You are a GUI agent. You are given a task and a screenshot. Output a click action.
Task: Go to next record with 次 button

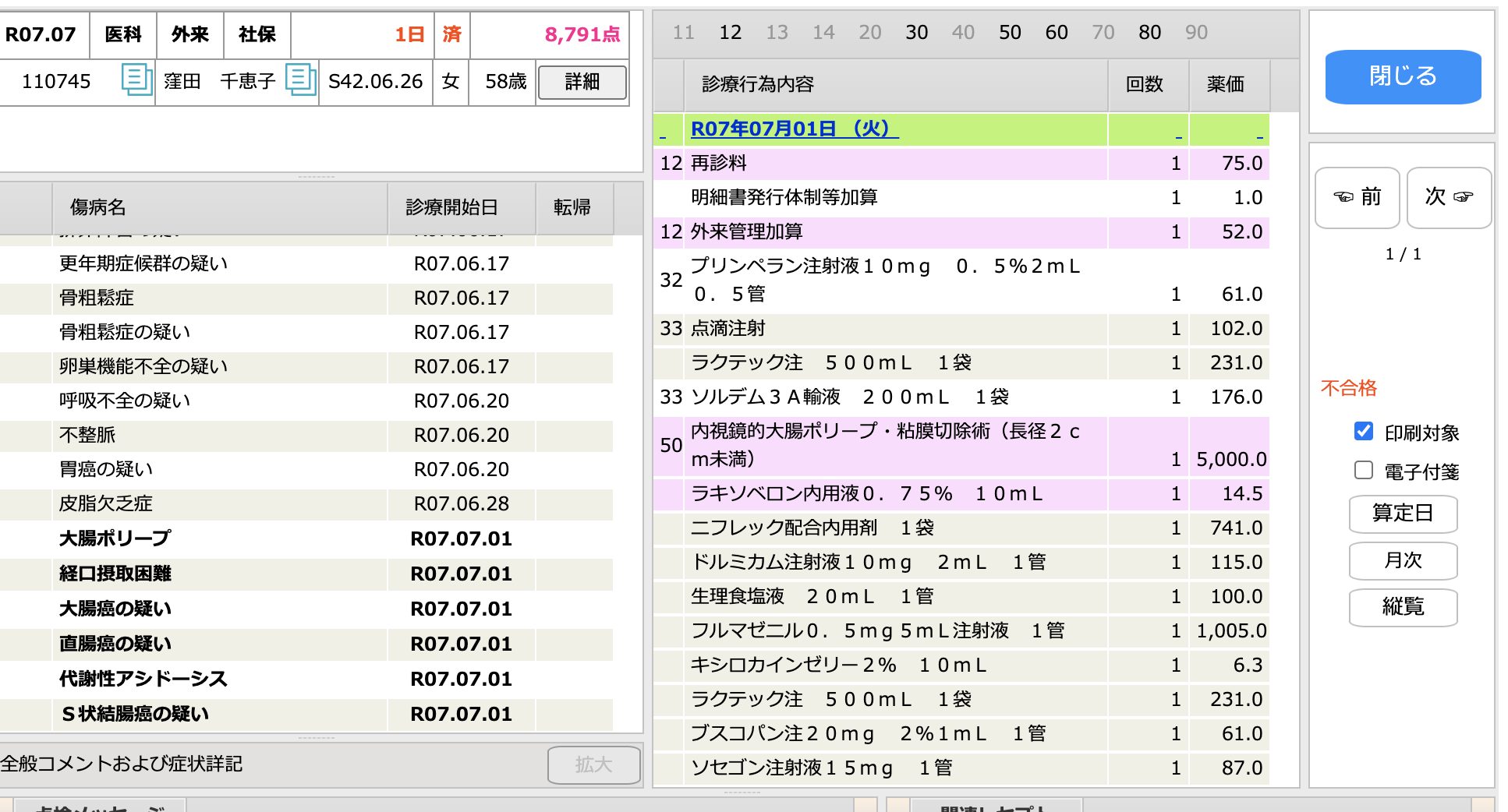(1449, 197)
